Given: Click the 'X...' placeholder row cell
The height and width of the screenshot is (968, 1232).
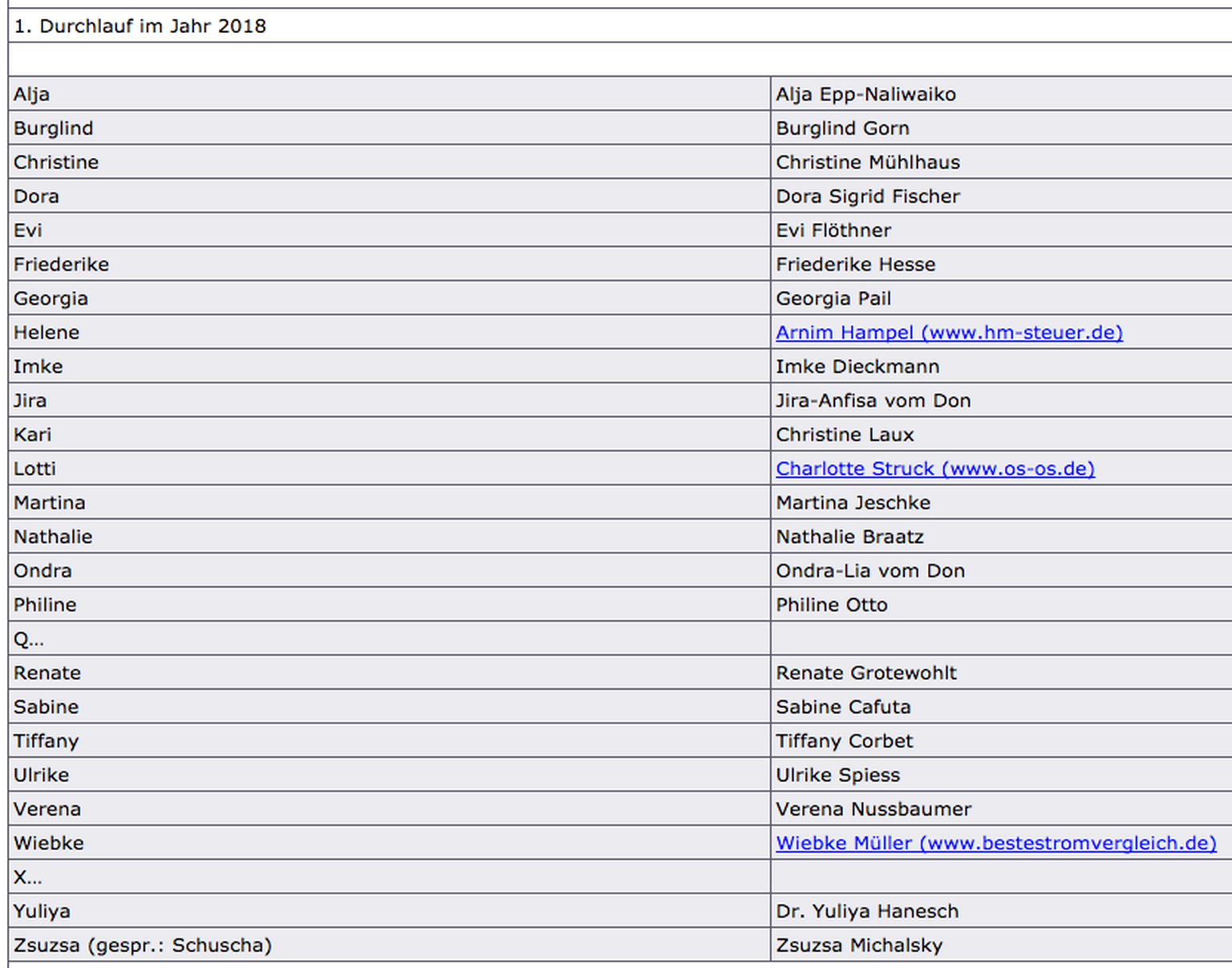Looking at the screenshot, I should pyautogui.click(x=28, y=877).
